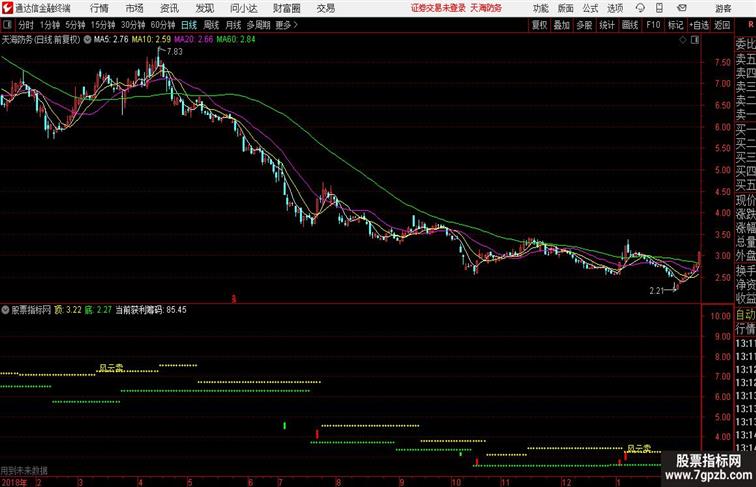Click the mobile phone icon
This screenshot has width=756, height=487.
pyautogui.click(x=660, y=8)
